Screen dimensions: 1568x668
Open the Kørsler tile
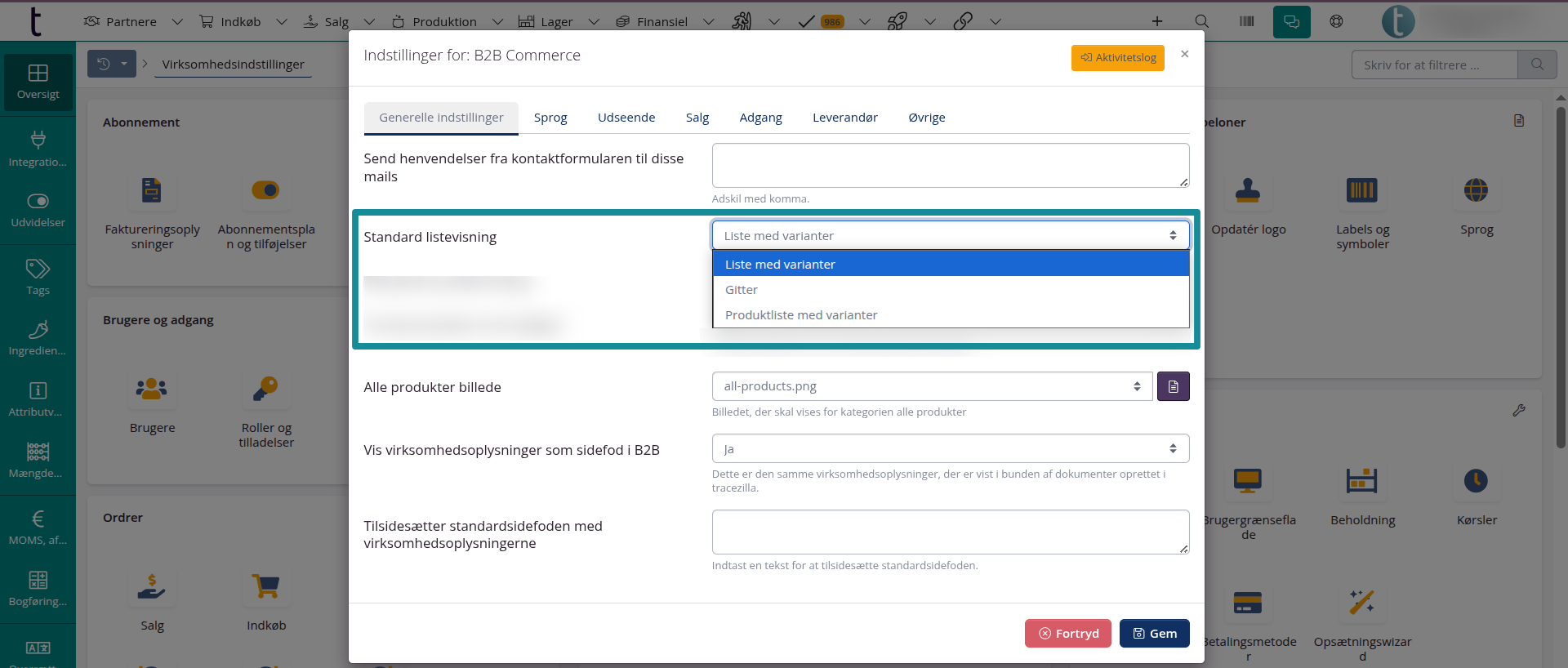(x=1477, y=497)
